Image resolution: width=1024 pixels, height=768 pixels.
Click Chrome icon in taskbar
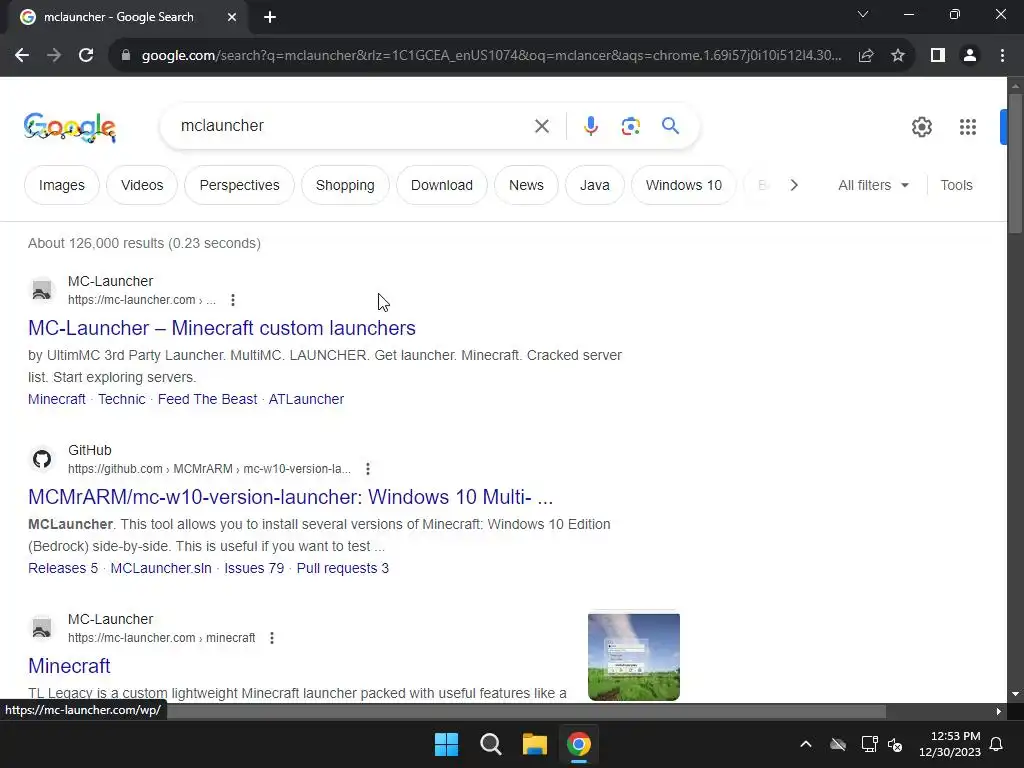579,744
